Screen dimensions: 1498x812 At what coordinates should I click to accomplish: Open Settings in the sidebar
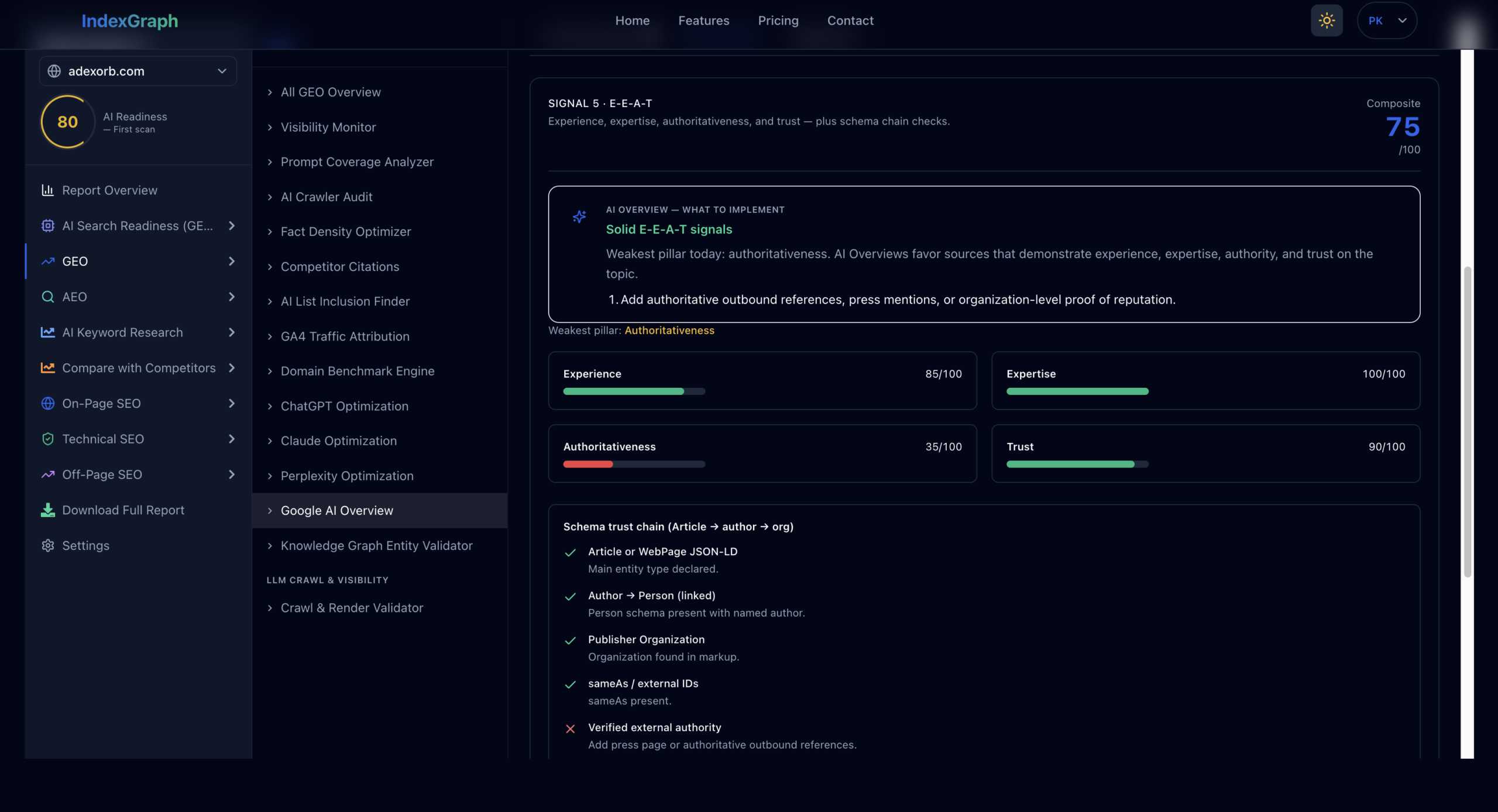click(x=138, y=546)
